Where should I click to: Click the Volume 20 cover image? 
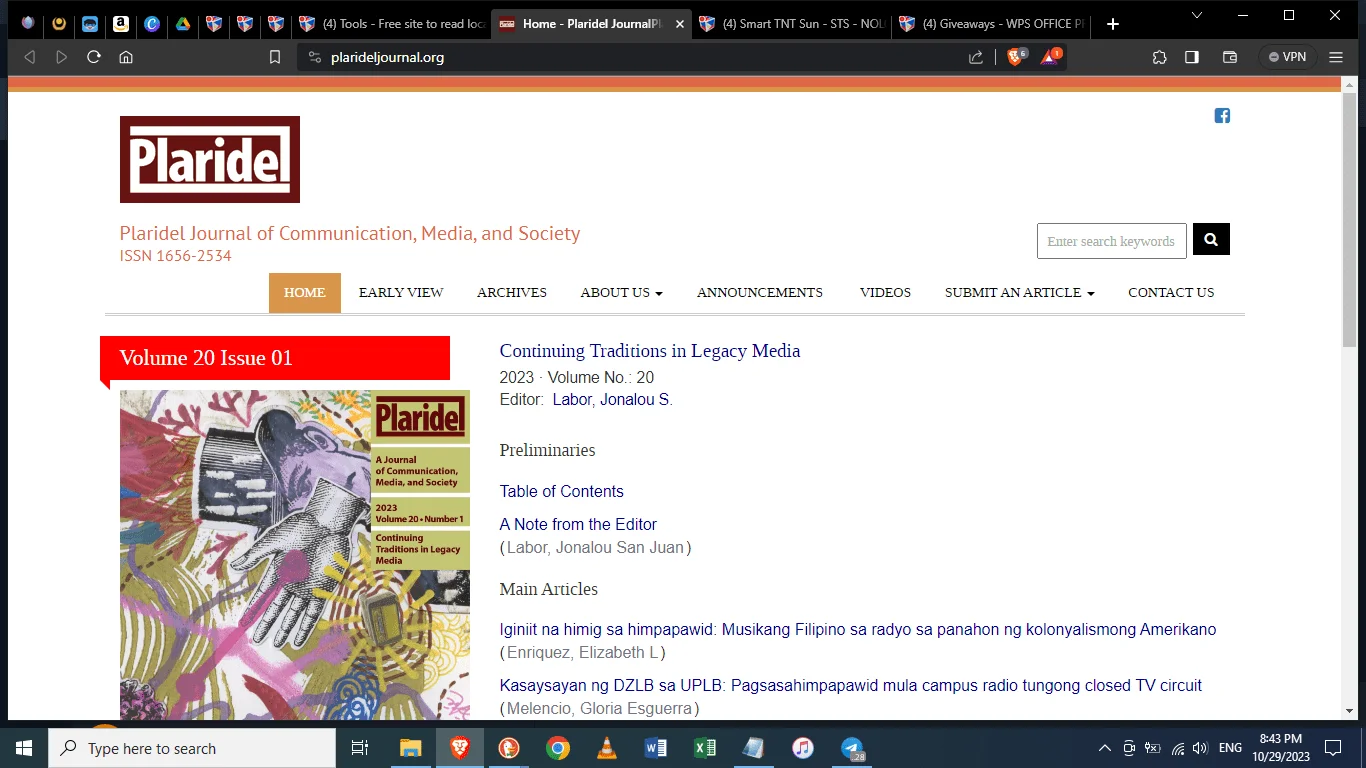pyautogui.click(x=295, y=555)
